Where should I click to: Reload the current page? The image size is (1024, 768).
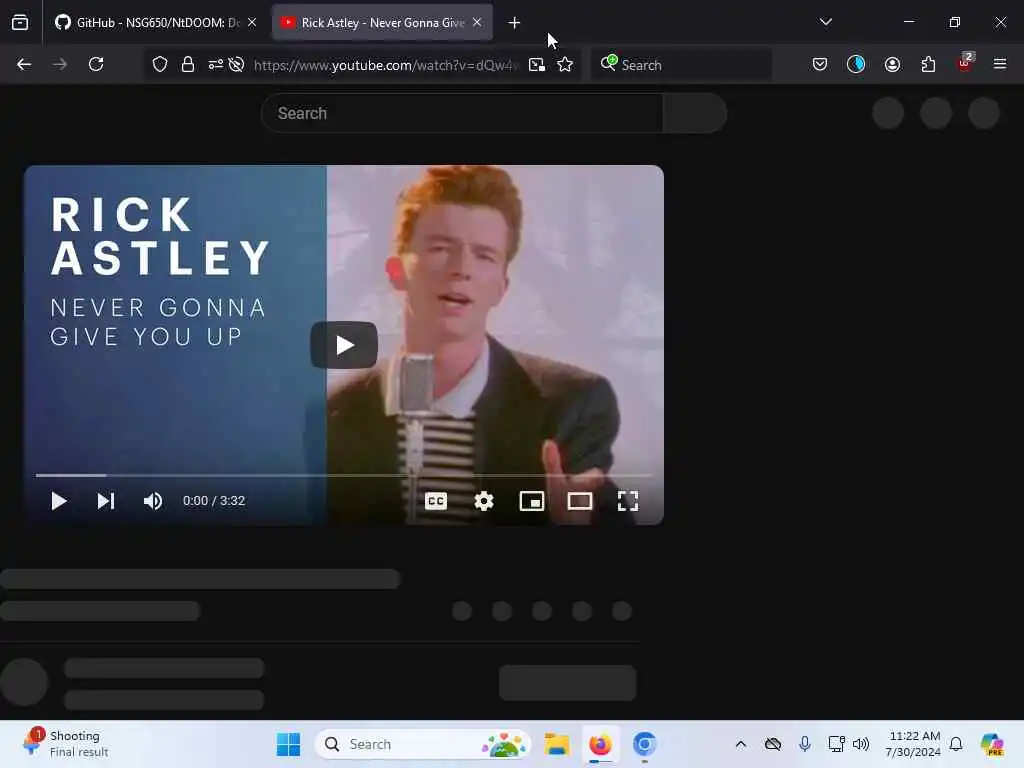click(96, 64)
